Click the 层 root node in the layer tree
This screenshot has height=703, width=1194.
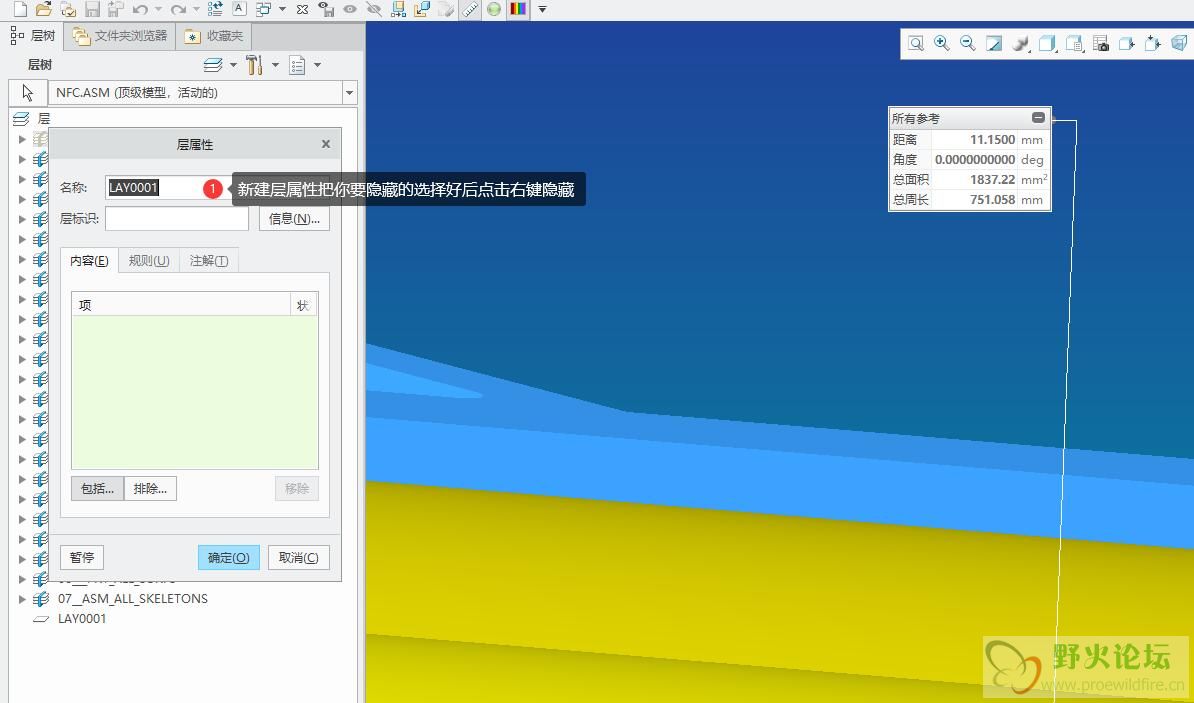pos(43,119)
